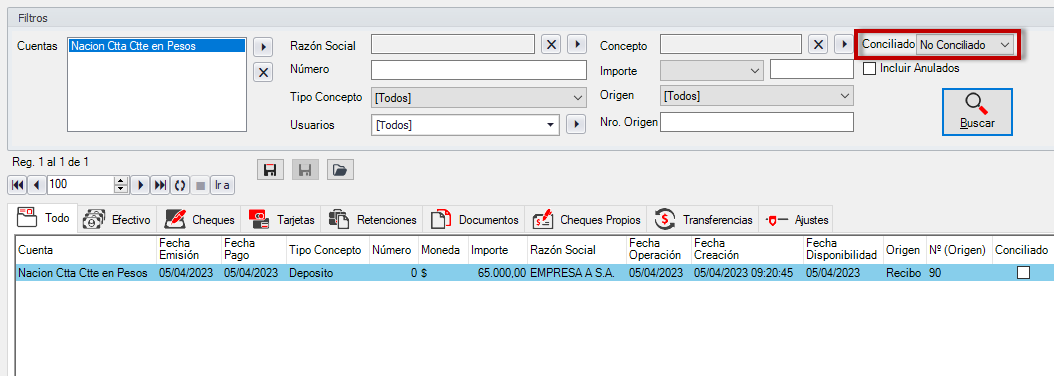The image size is (1054, 376).
Task: Click the page size field showing 100
Action: point(81,185)
